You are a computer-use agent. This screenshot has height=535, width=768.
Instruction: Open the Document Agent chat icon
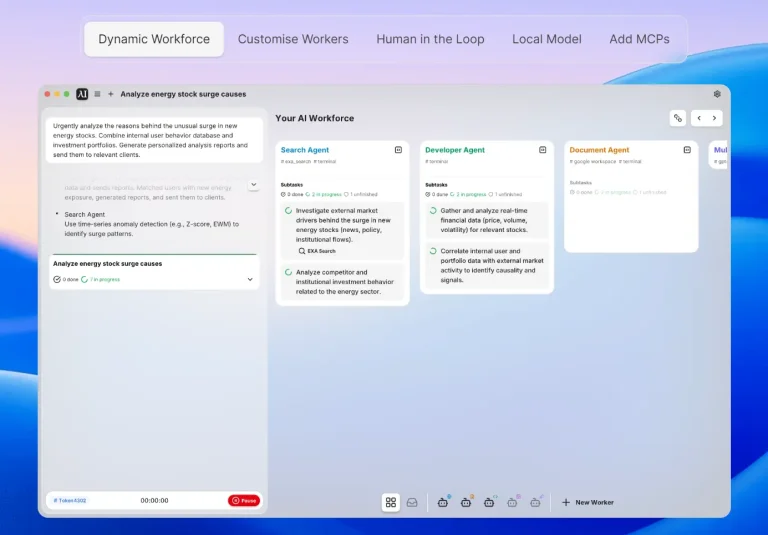tap(687, 150)
